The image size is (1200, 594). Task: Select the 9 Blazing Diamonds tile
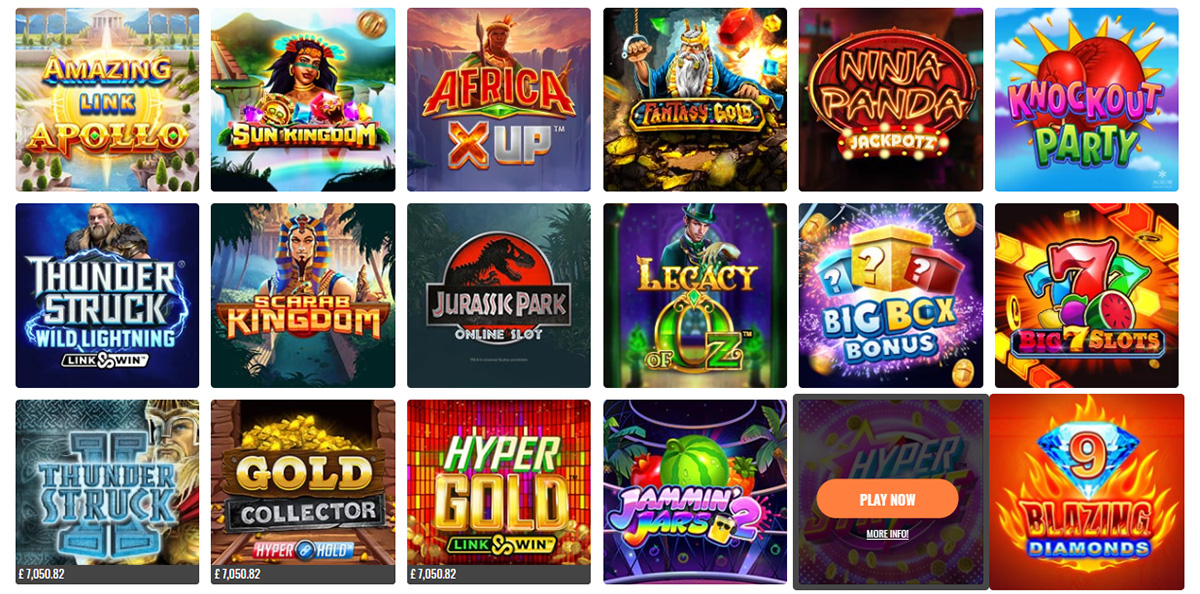[1087, 491]
